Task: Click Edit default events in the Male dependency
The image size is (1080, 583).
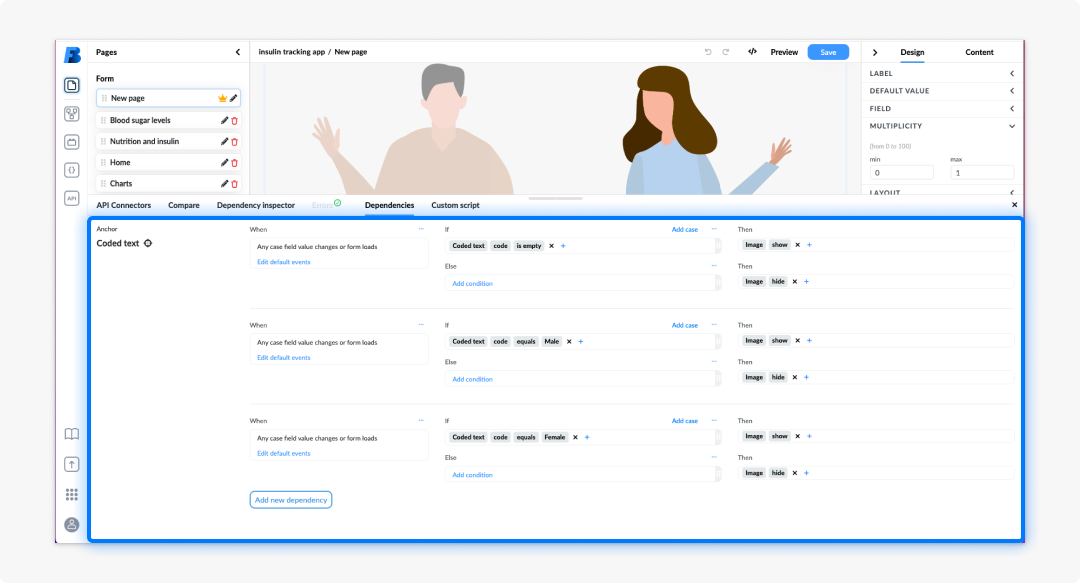Action: (284, 358)
